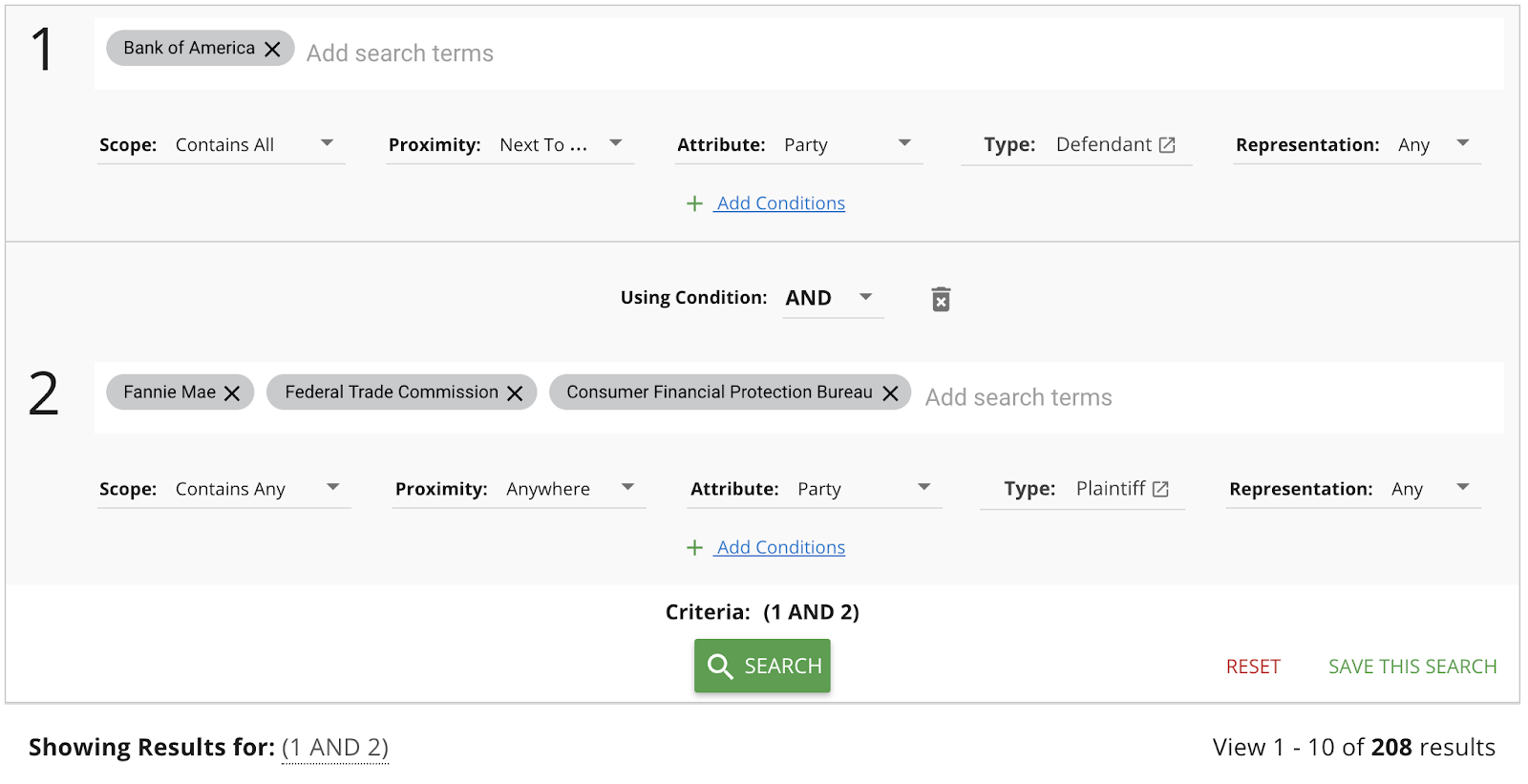The image size is (1528, 784).
Task: Remove the Federal Trade Commission chip
Action: (515, 393)
